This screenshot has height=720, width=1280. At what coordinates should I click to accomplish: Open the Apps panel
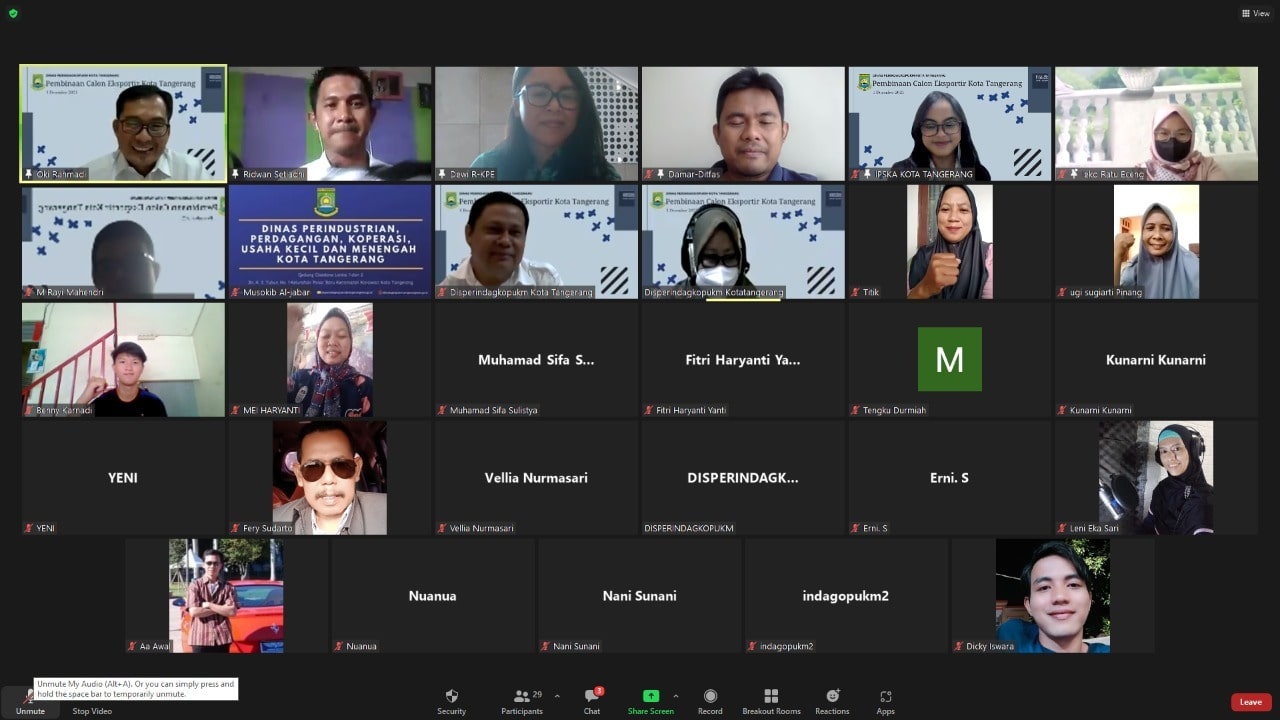point(885,697)
